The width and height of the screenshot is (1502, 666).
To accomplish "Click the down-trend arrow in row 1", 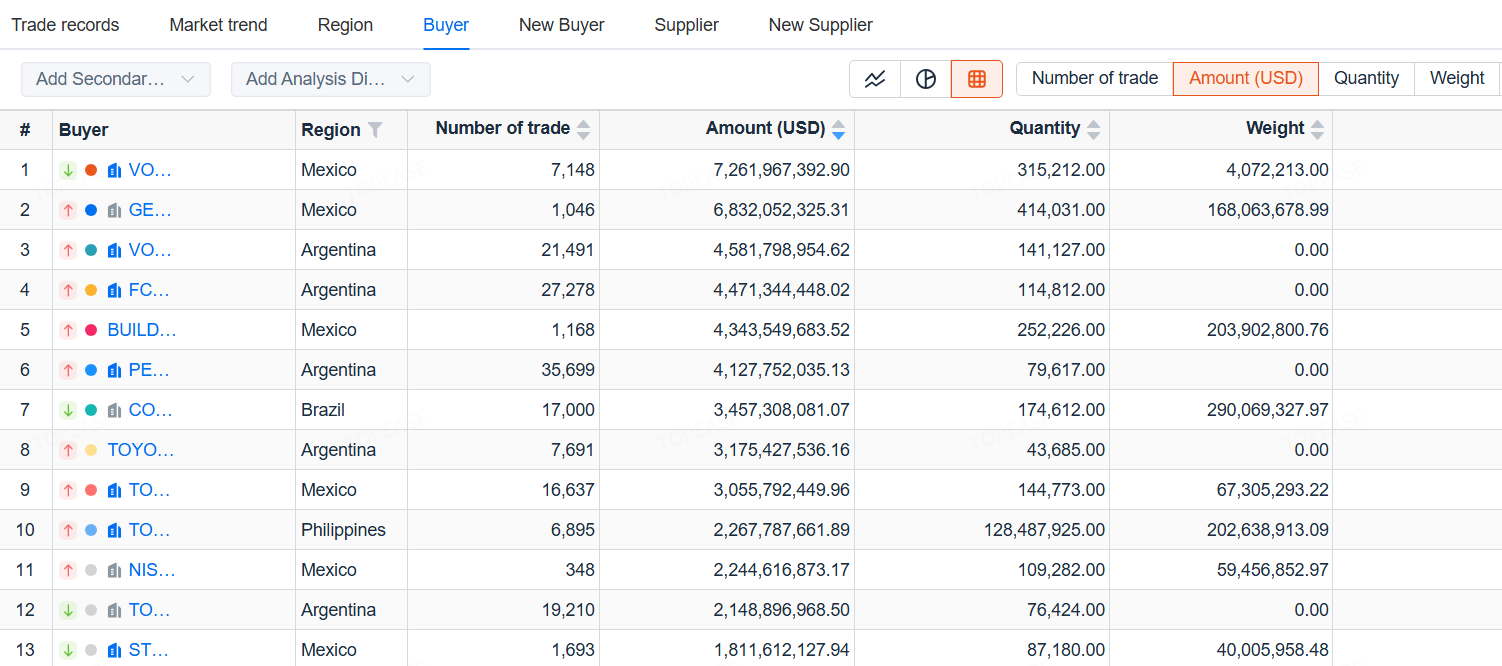I will 68,170.
